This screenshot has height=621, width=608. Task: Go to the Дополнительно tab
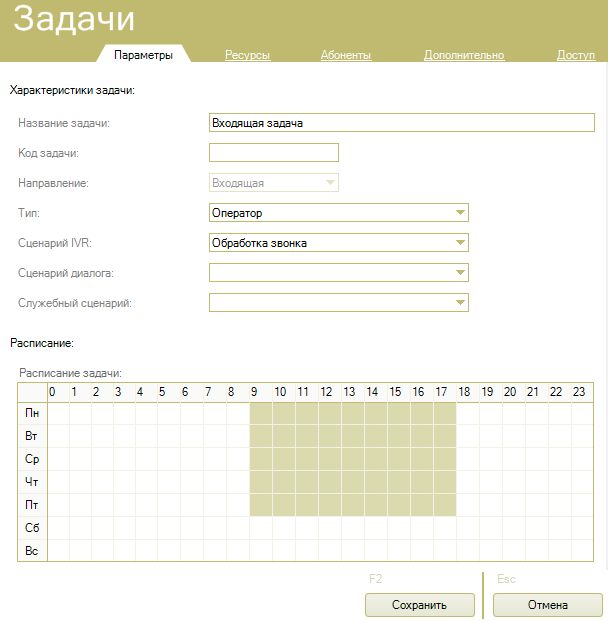[463, 55]
